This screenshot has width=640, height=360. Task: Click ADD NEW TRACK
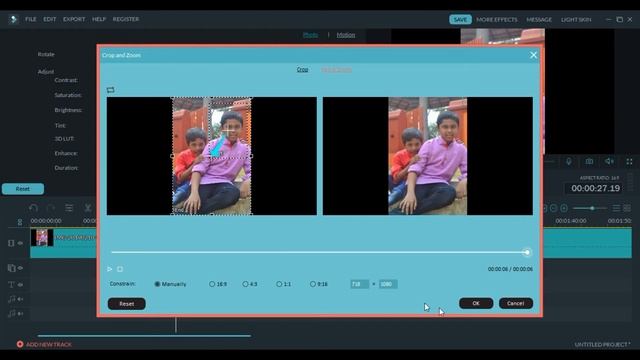click(x=44, y=344)
